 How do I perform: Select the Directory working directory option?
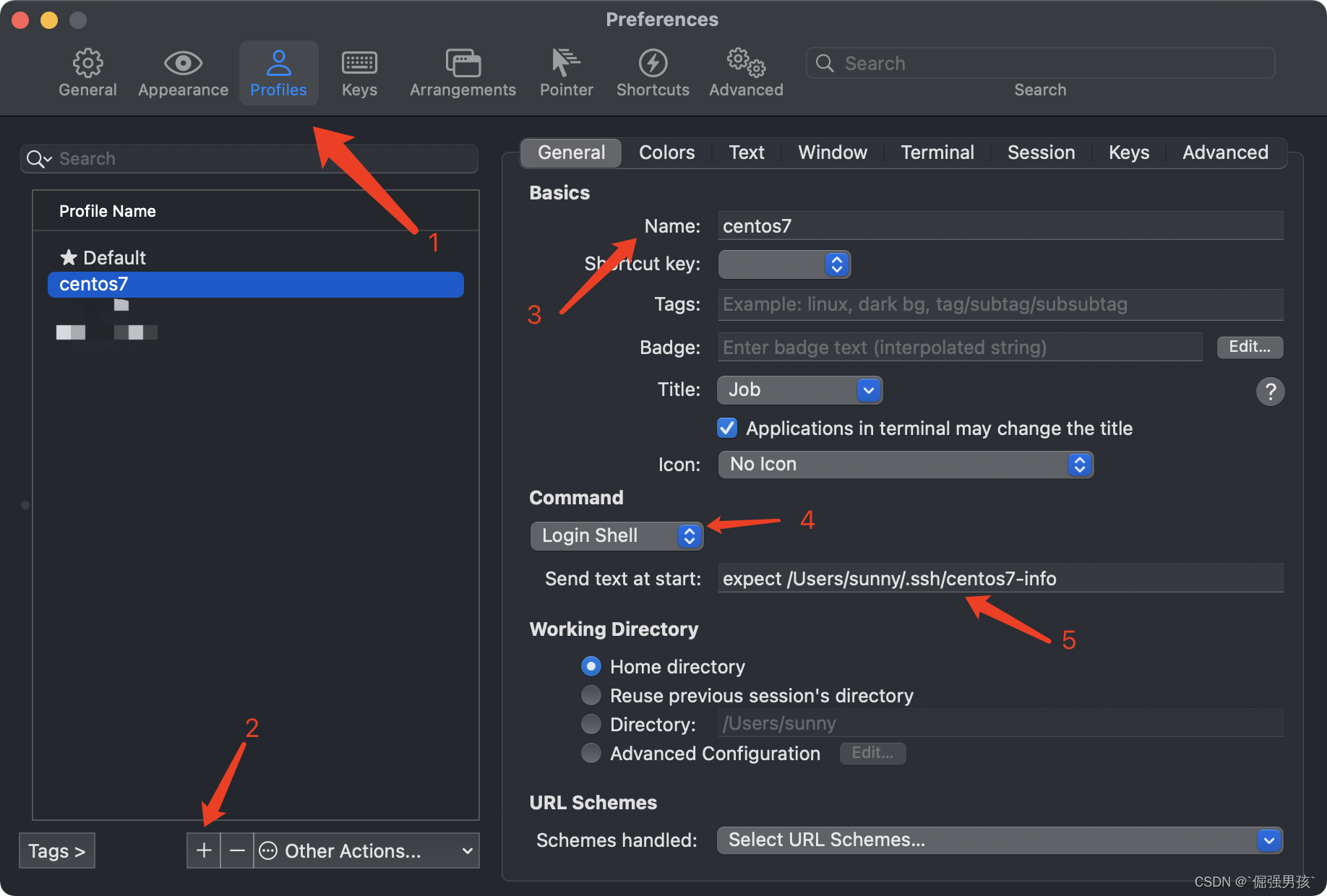(x=591, y=724)
